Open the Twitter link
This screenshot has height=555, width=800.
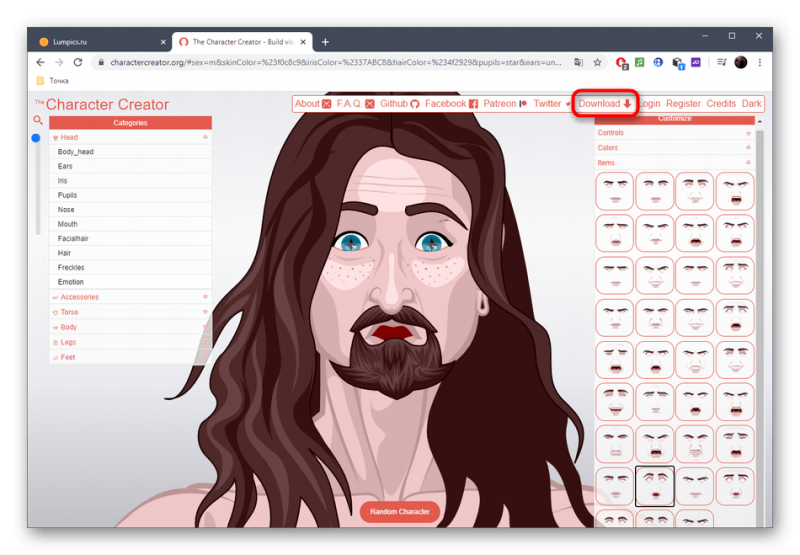tap(552, 104)
